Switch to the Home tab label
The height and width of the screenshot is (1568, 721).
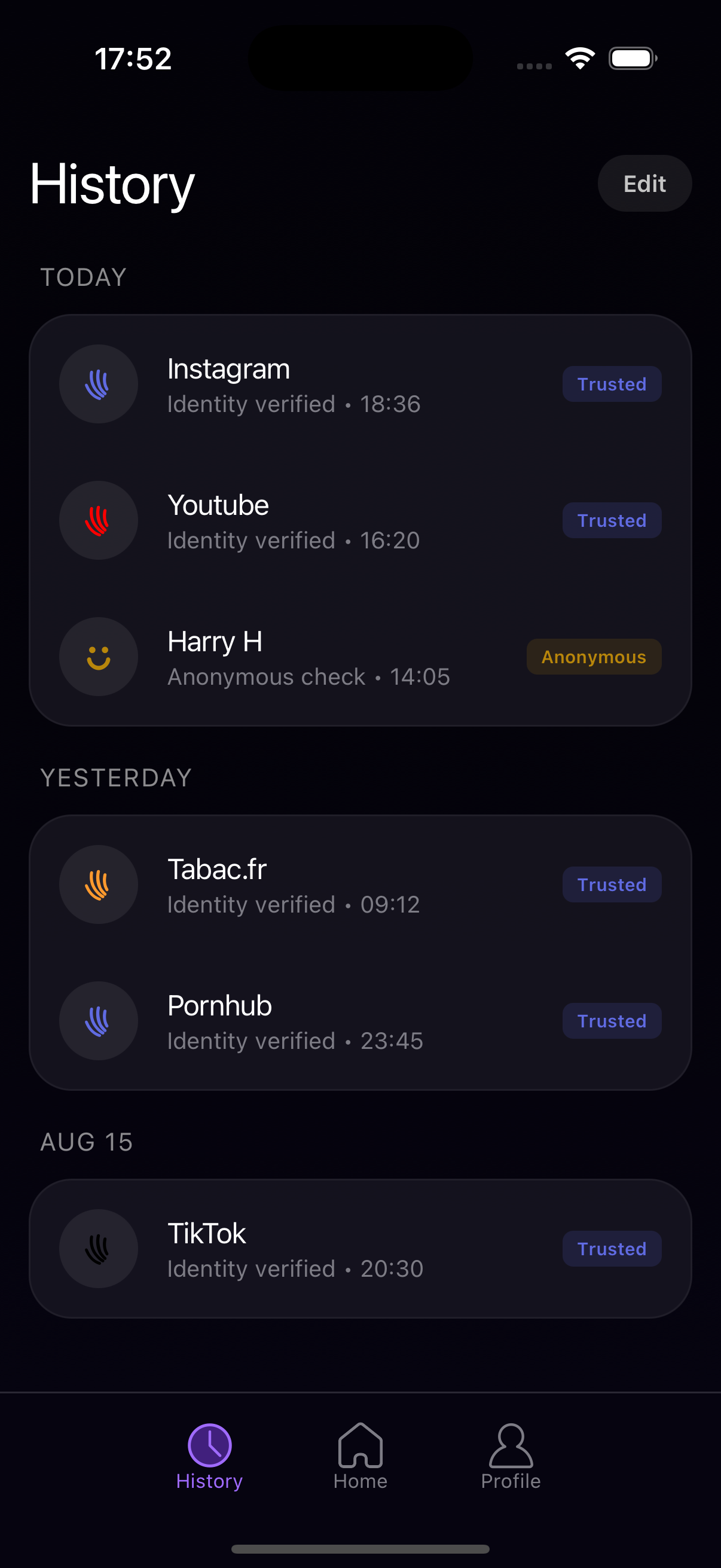point(360,1481)
